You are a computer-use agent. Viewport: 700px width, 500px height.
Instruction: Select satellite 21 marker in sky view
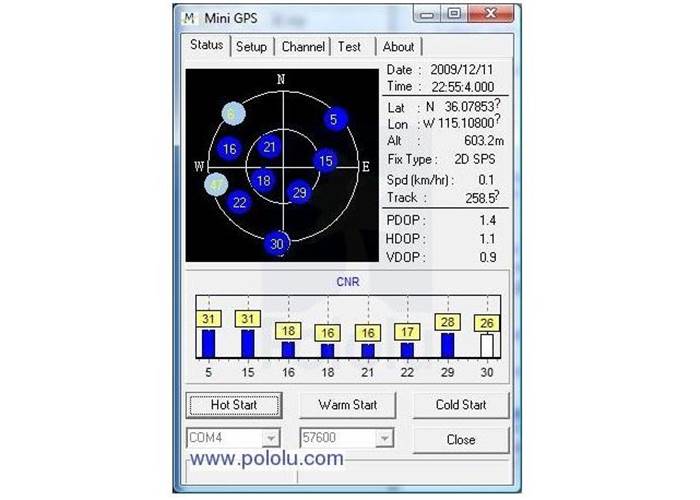pyautogui.click(x=269, y=147)
